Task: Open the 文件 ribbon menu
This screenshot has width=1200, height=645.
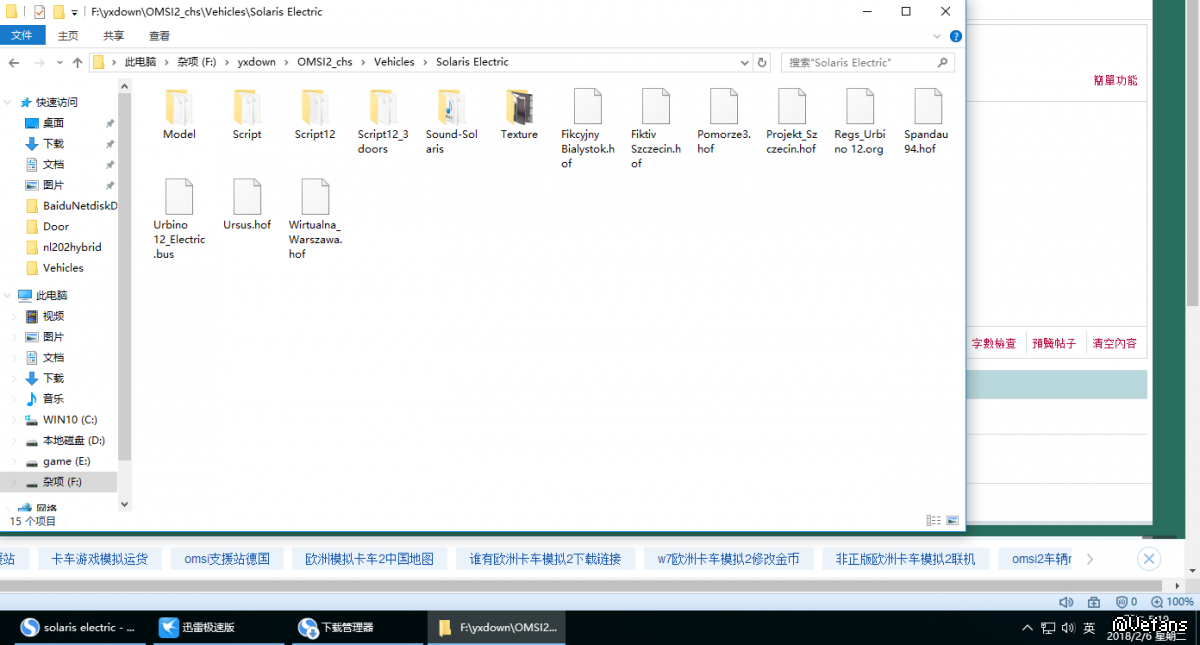Action: (22, 36)
